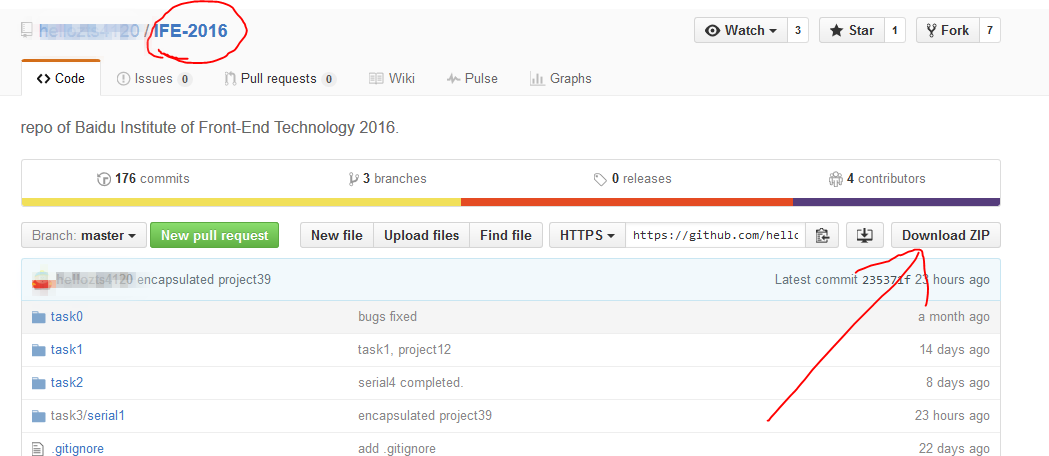1049x456 pixels.
Task: Open the Issues tab
Action: (x=155, y=79)
